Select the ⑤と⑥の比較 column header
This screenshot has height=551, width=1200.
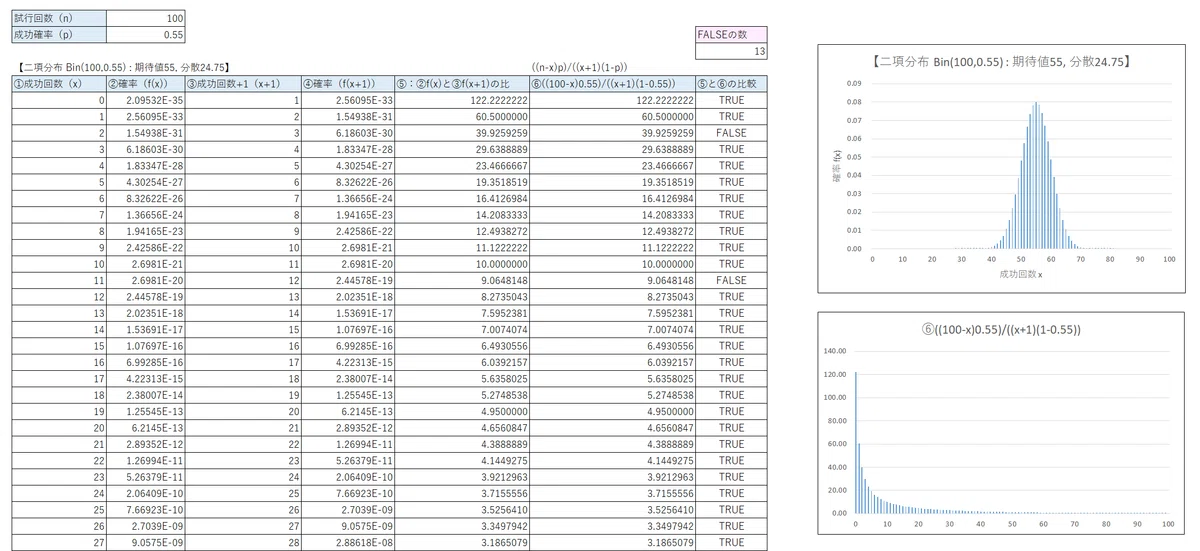(731, 84)
